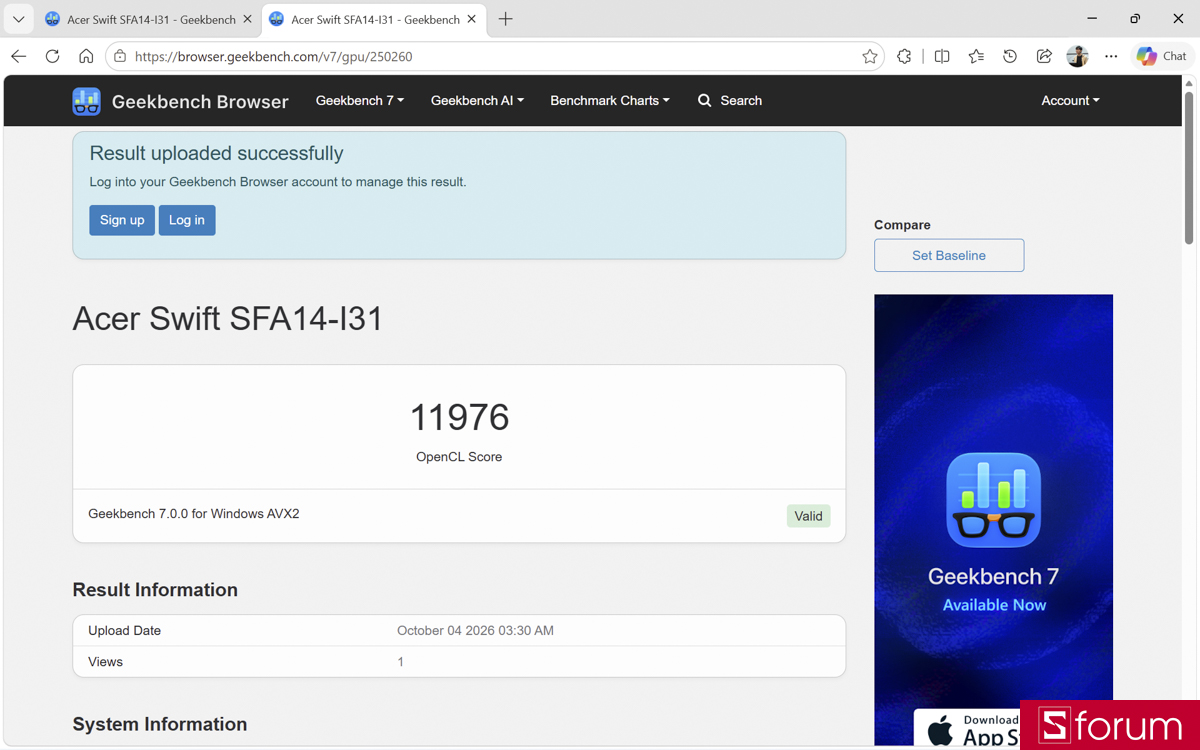Screen dimensions: 1200x750
Task: Enable split screen view icon
Action: 942,57
